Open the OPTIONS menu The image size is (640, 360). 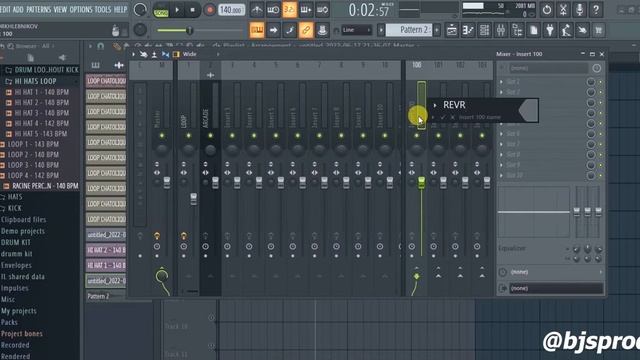pyautogui.click(x=81, y=9)
